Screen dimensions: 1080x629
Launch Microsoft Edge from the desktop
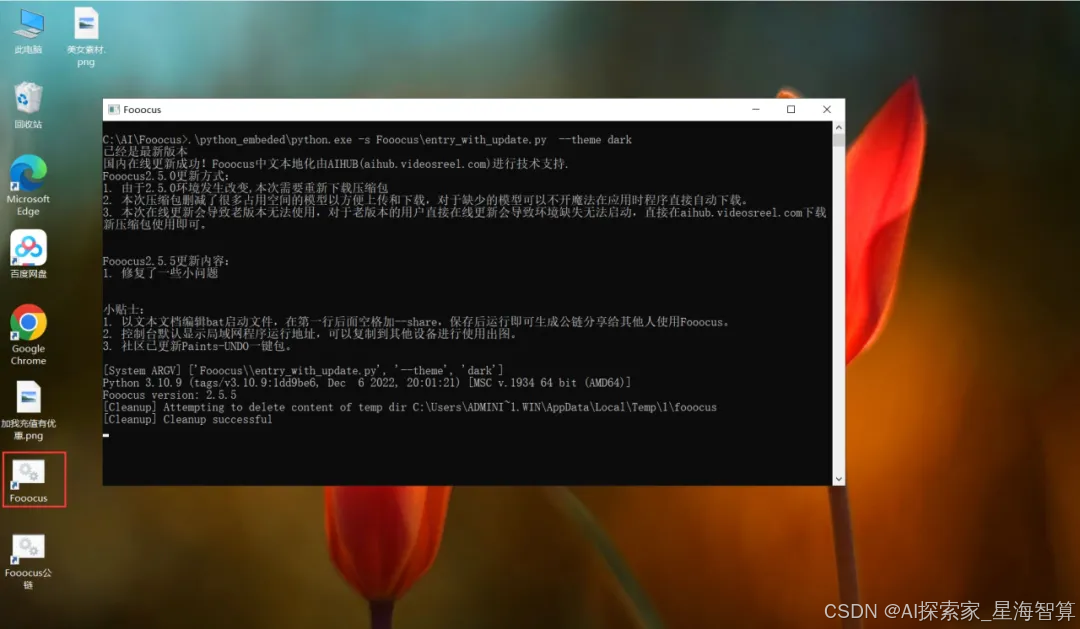(x=28, y=185)
